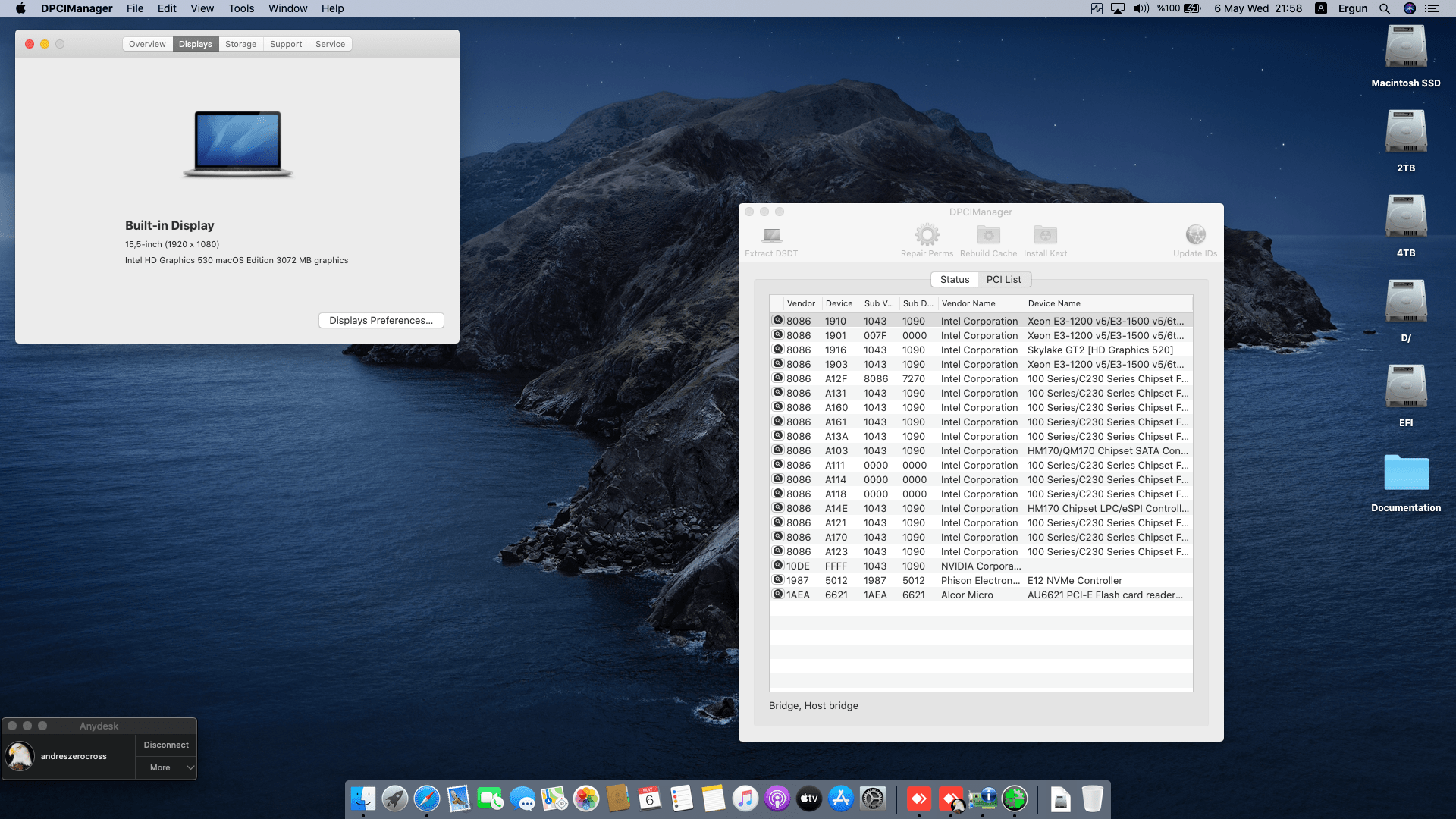Open System Preferences from the Dock
This screenshot has width=1456, height=819.
tap(873, 799)
